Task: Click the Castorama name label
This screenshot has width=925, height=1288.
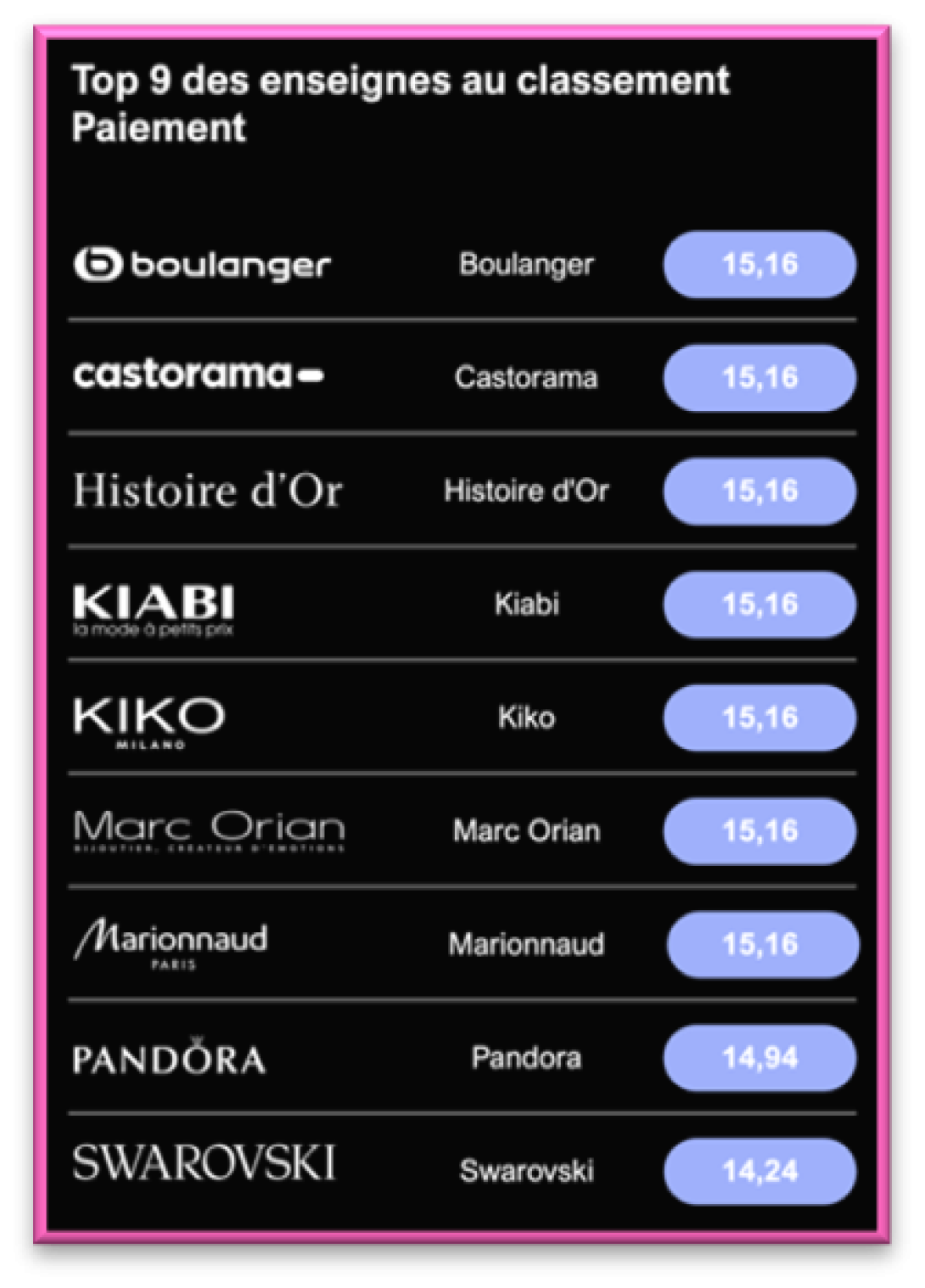Action: (x=526, y=377)
